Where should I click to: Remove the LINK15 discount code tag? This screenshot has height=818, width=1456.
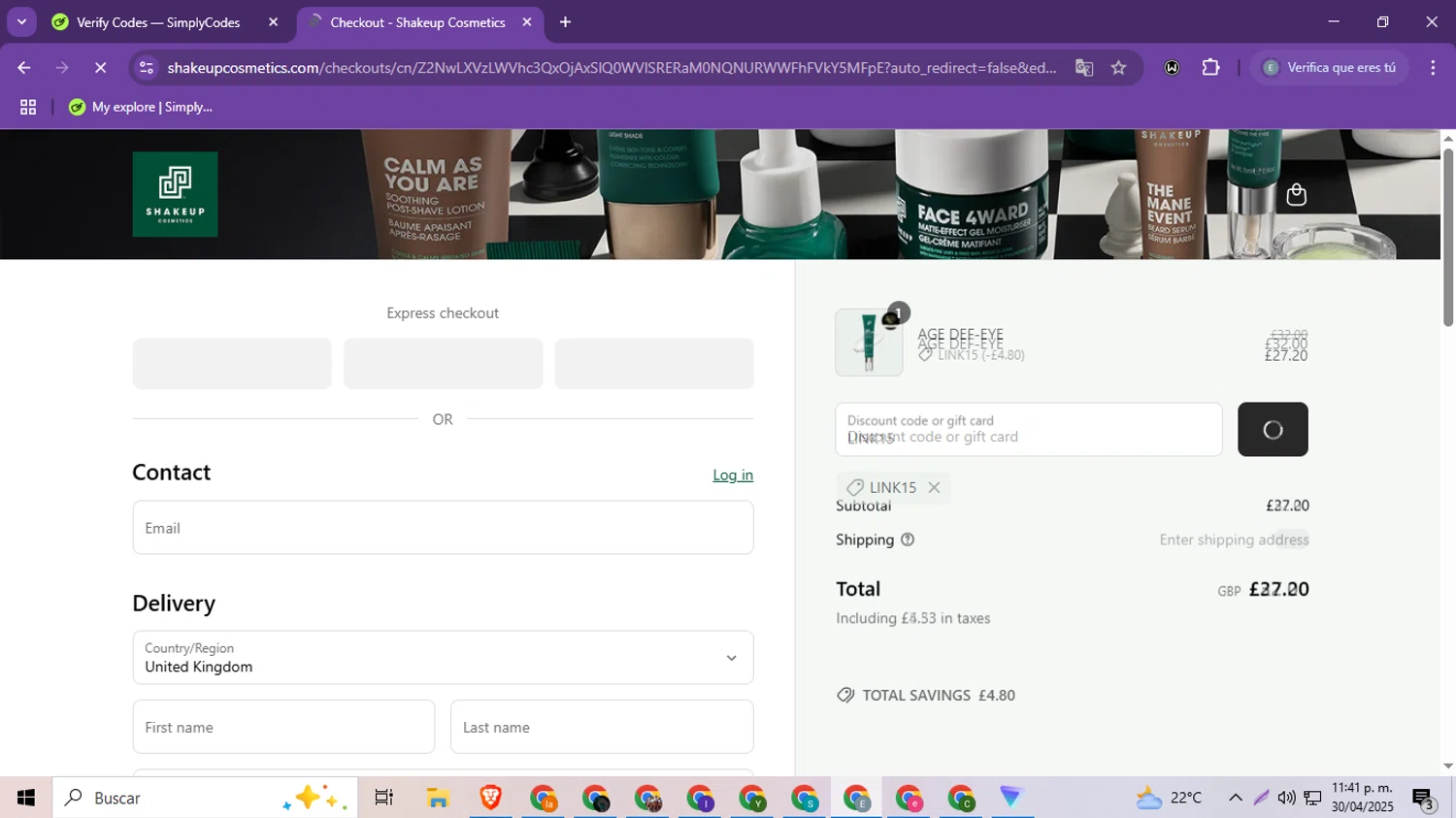pos(934,487)
